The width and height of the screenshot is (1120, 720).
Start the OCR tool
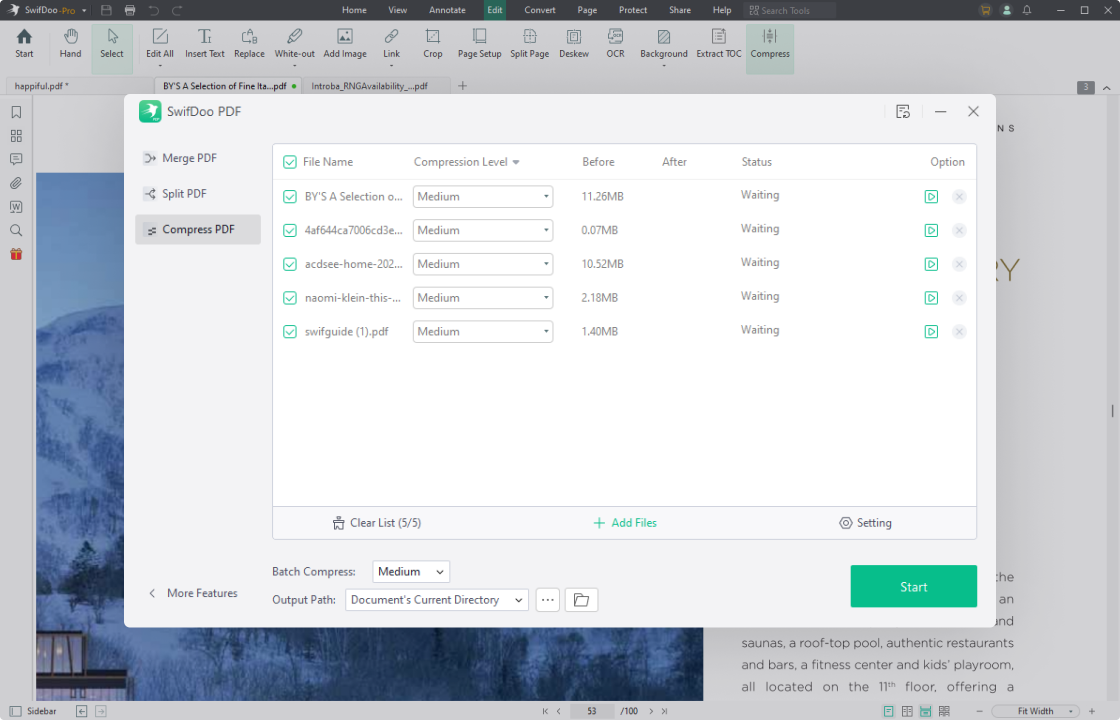click(x=615, y=44)
